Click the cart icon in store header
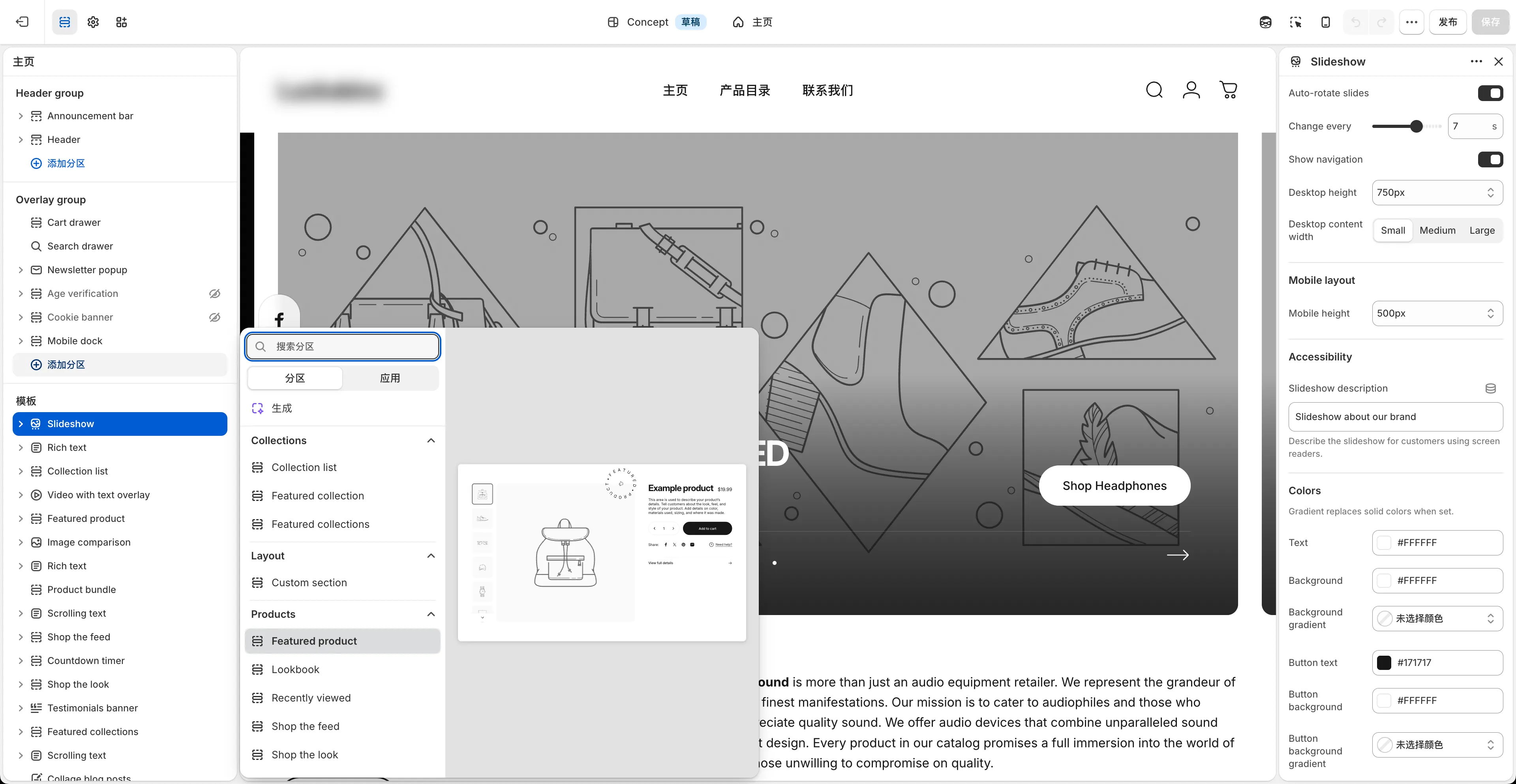The width and height of the screenshot is (1516, 784). 1228,90
